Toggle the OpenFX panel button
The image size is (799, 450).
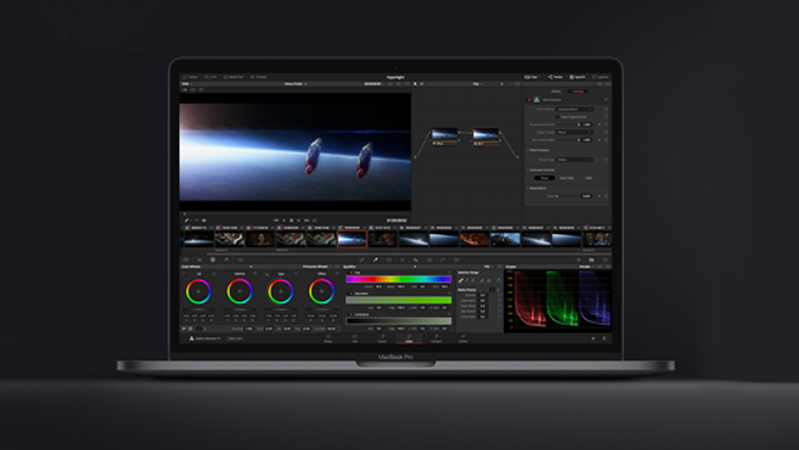click(577, 77)
